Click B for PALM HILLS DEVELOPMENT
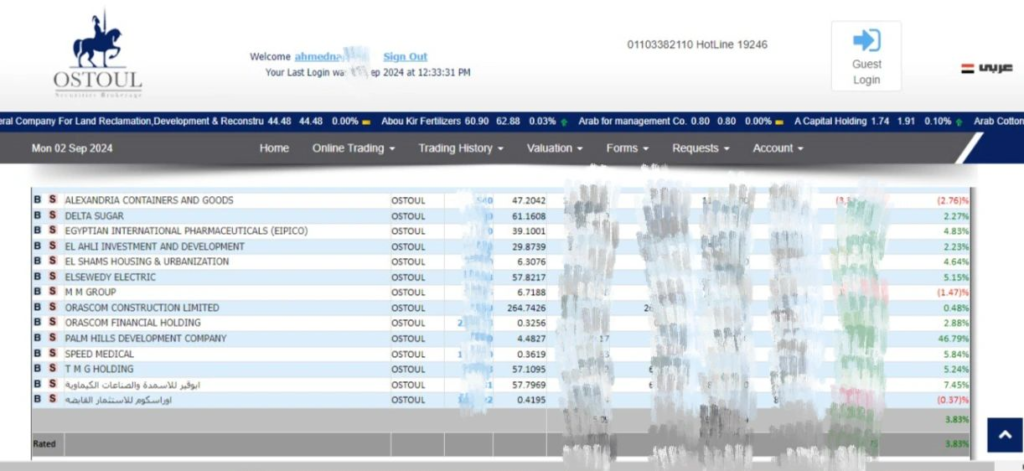Viewport: 1024px width, 471px height. coord(37,338)
